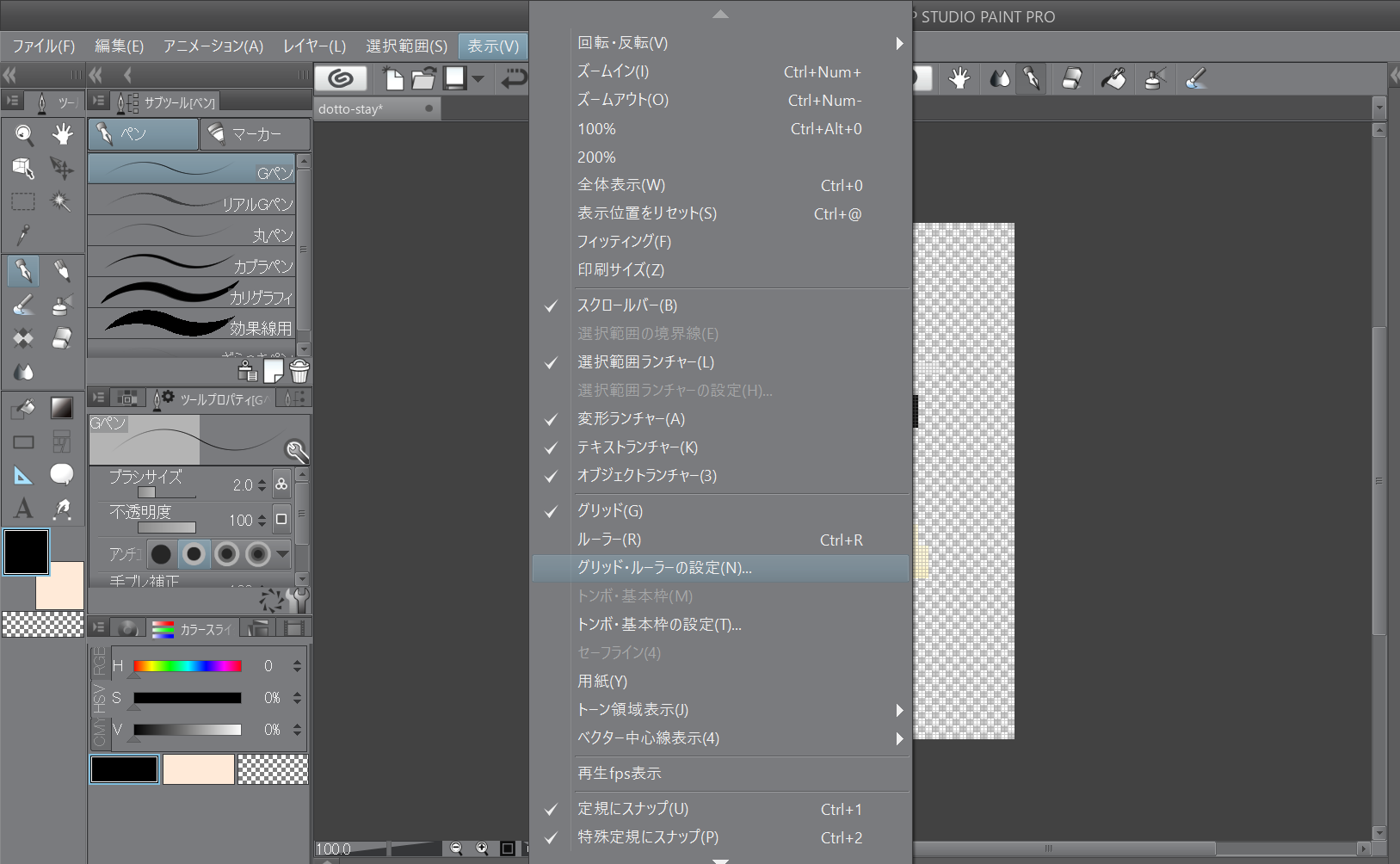Select the Blend droplet tool in tool palette

click(x=23, y=372)
